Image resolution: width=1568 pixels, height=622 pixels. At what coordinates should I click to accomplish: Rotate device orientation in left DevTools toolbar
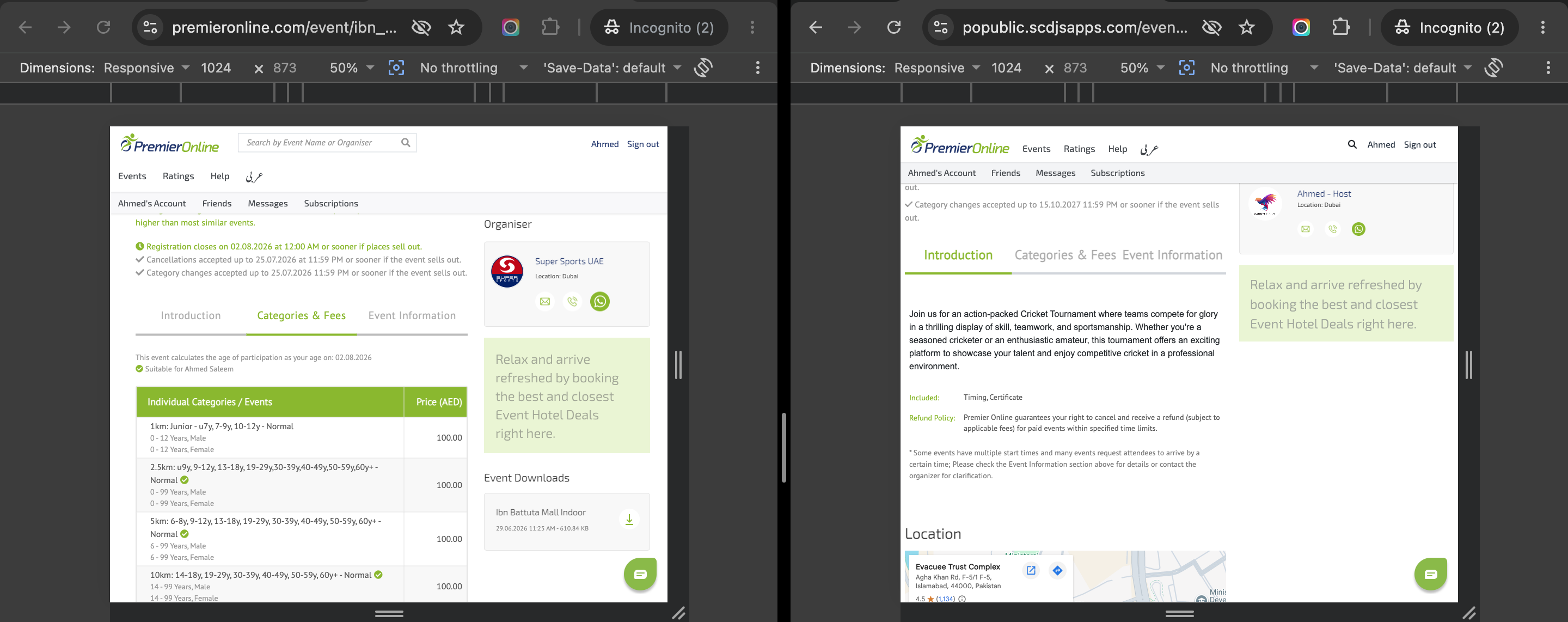(703, 68)
